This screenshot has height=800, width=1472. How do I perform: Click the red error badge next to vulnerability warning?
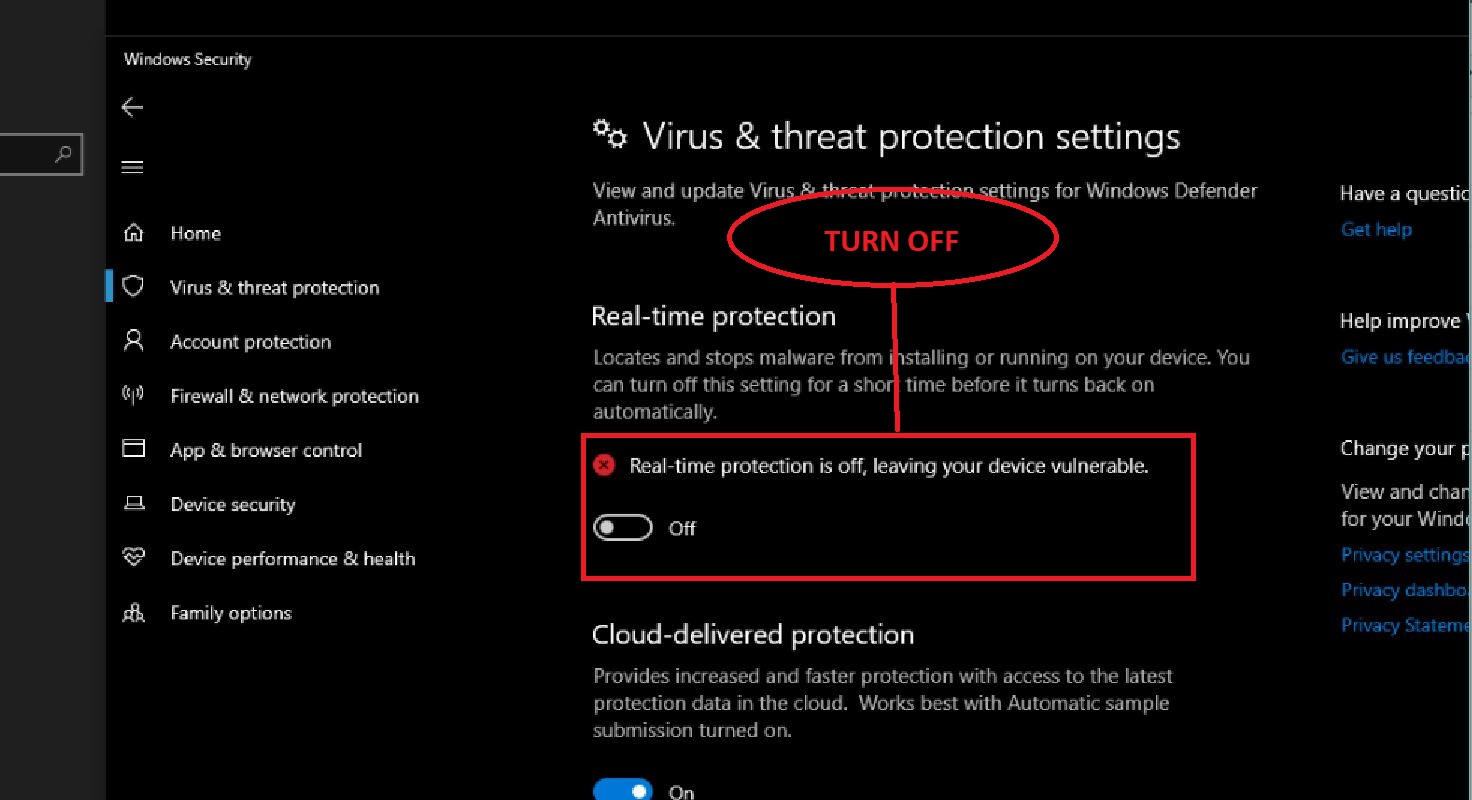[x=602, y=465]
